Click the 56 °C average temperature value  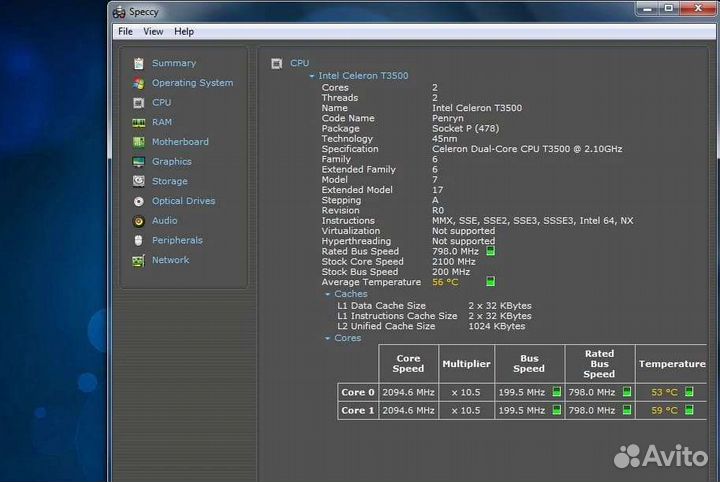click(445, 282)
